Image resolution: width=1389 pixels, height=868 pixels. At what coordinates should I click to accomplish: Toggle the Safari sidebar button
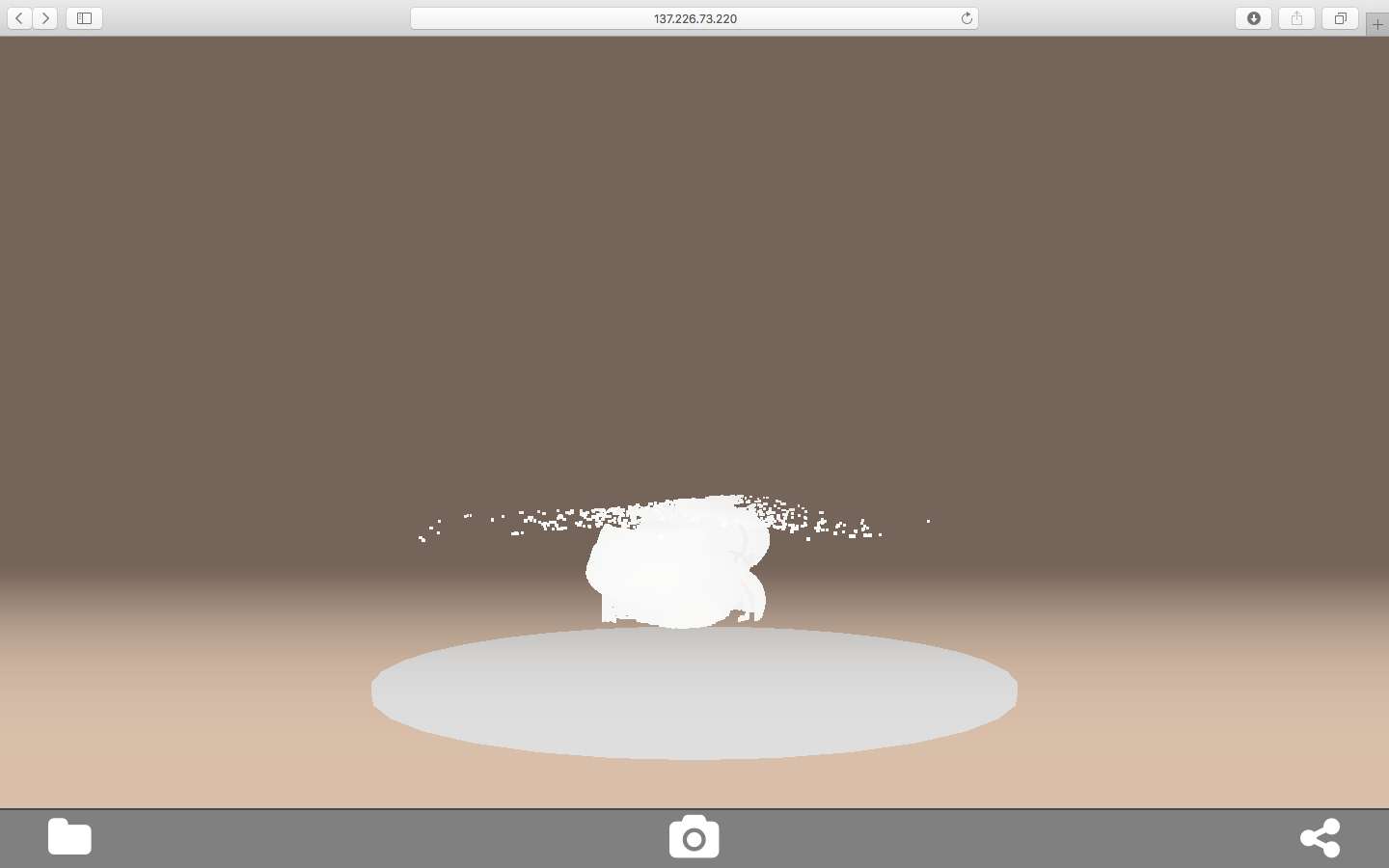84,18
